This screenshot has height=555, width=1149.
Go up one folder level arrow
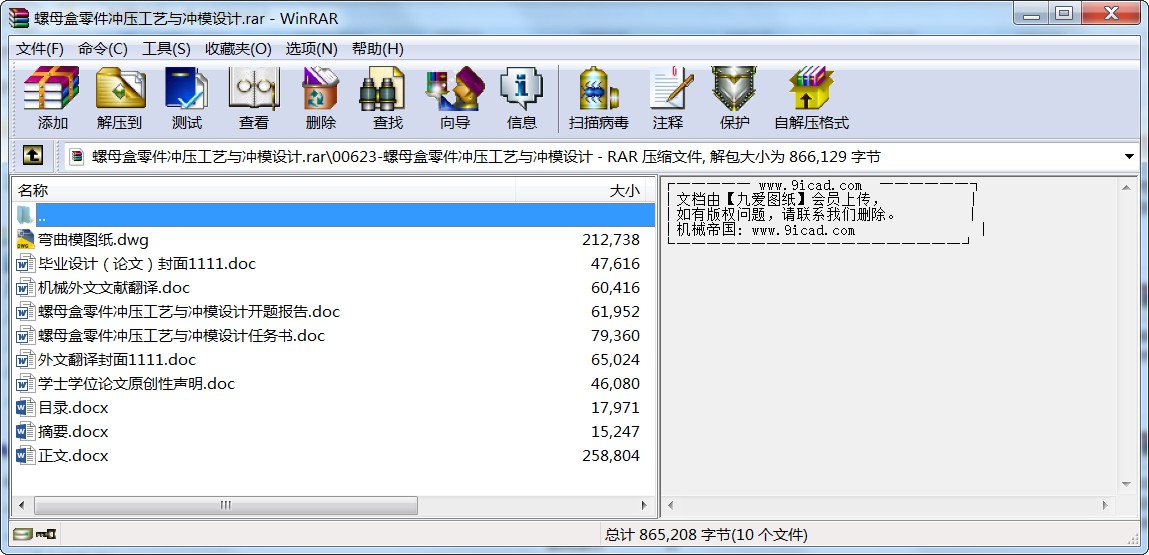[33, 155]
